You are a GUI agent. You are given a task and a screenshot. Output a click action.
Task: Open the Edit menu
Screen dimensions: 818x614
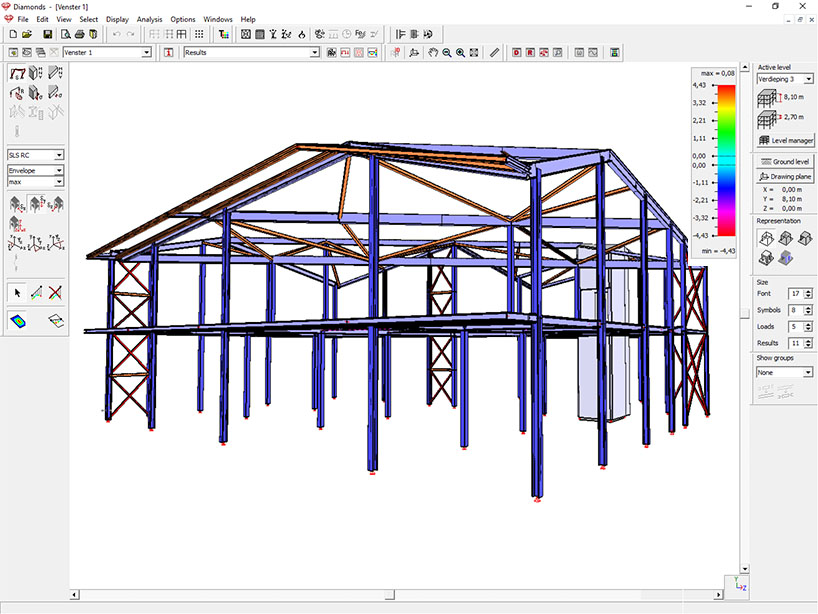pos(42,19)
